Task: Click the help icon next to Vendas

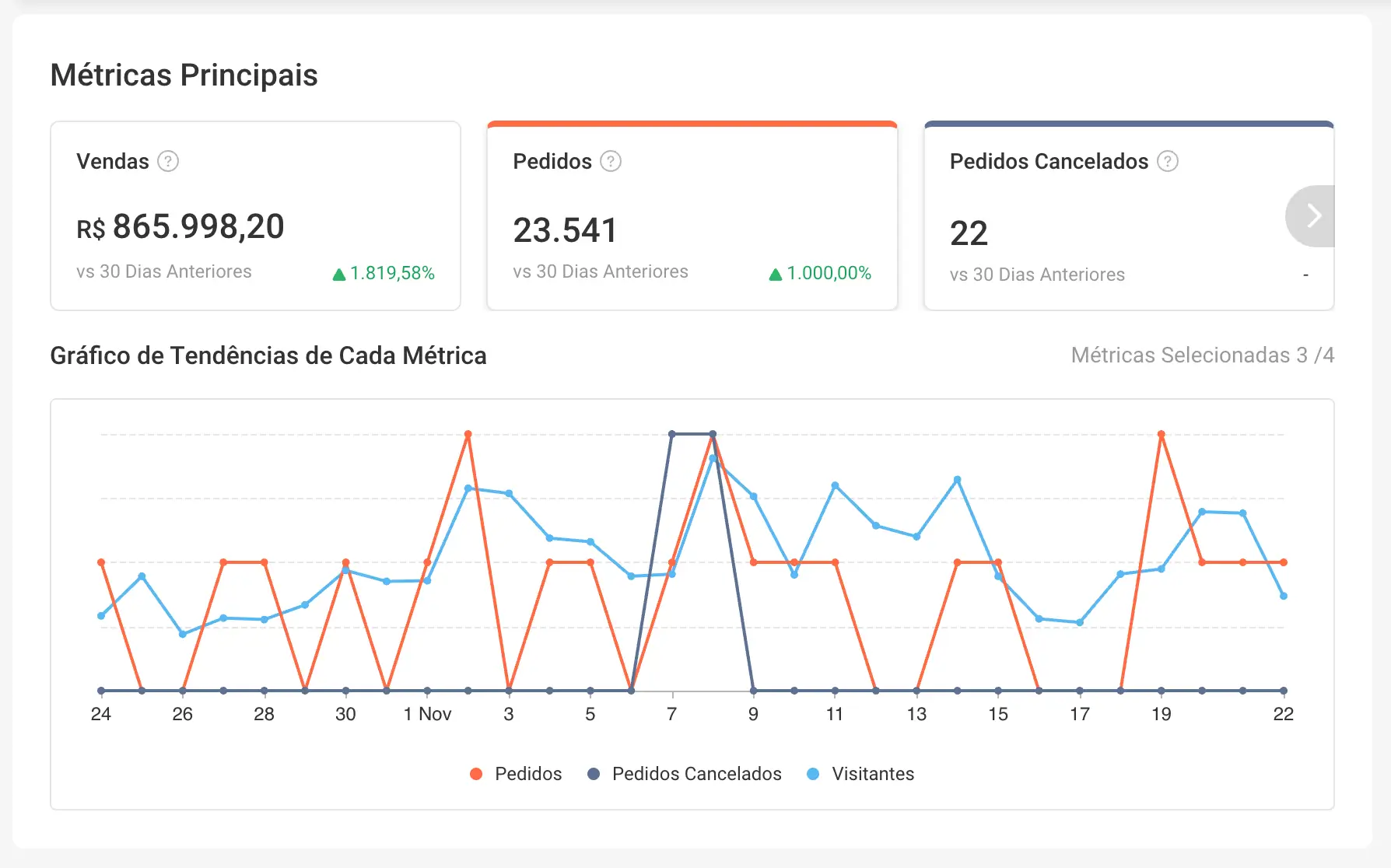Action: coord(168,161)
